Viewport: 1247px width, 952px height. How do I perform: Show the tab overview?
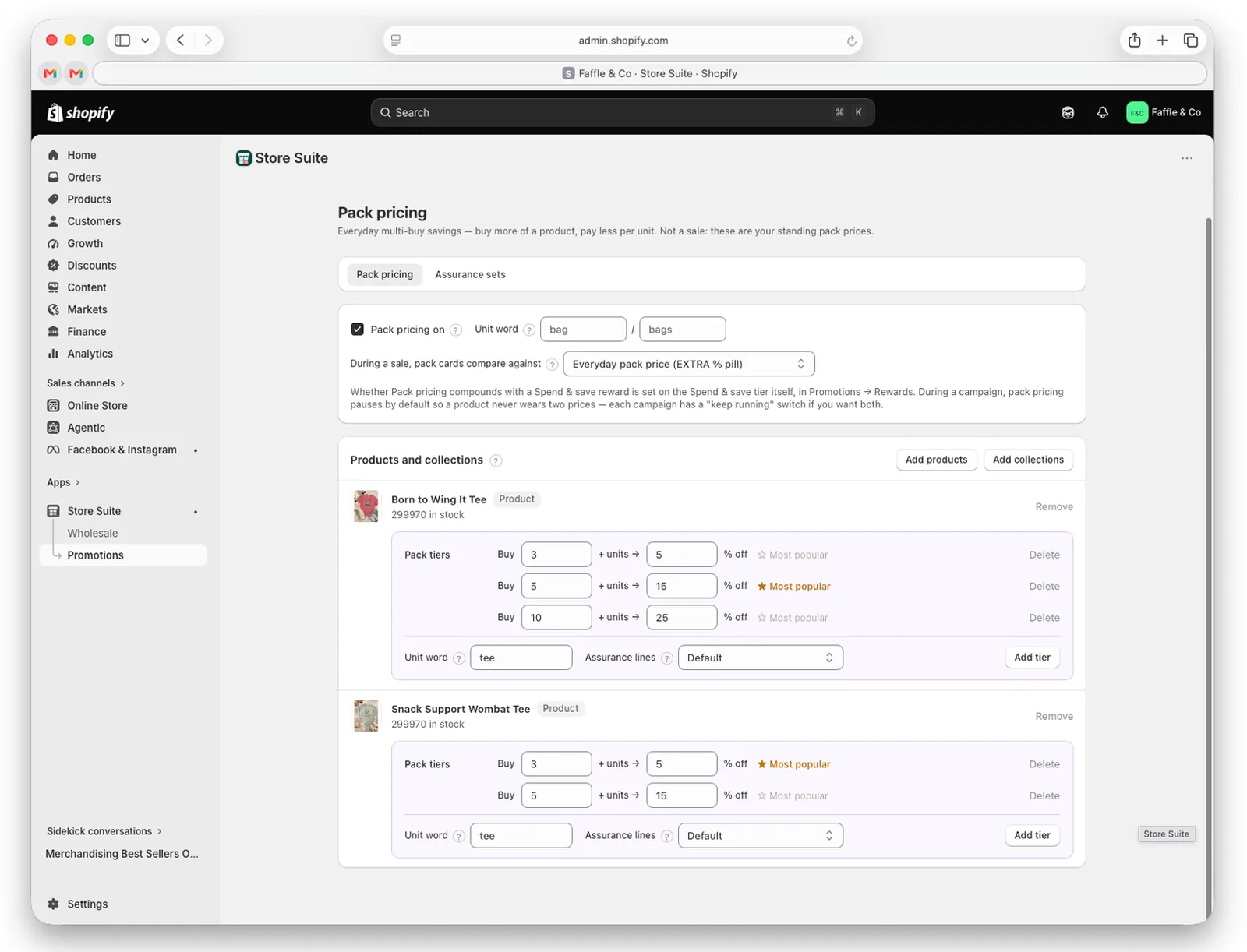click(1190, 41)
